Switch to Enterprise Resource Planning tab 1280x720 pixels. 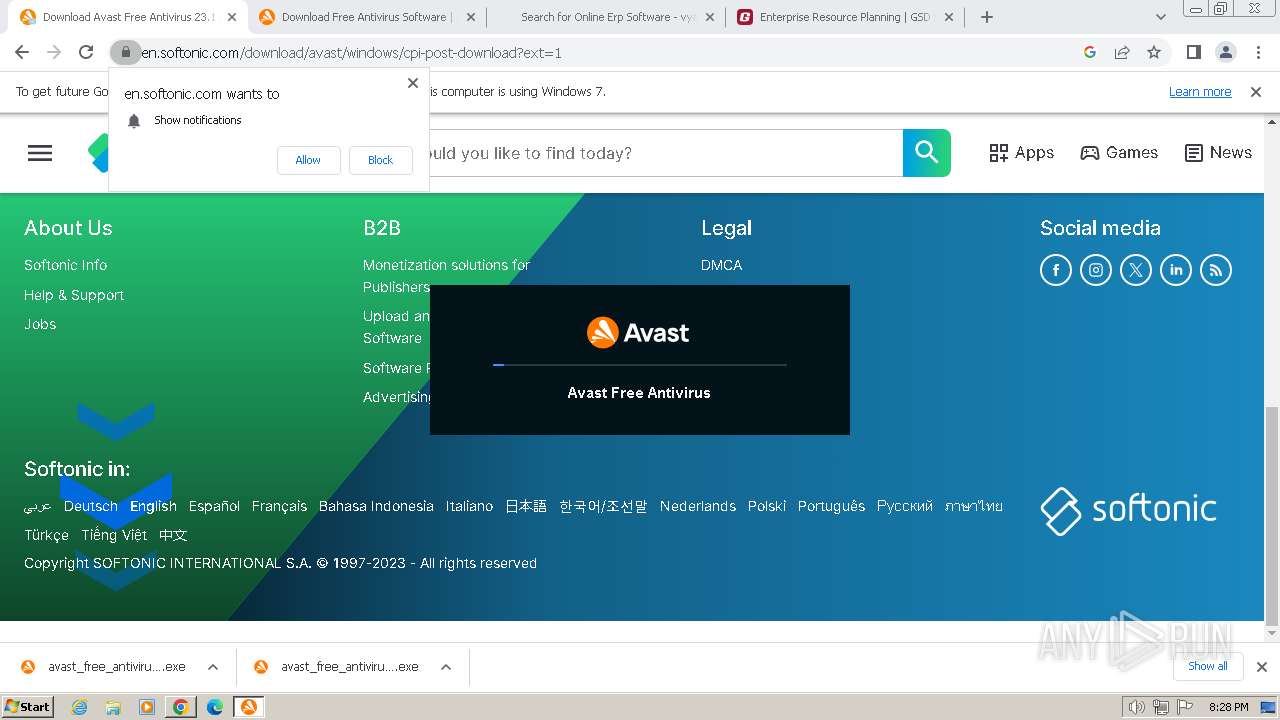pyautogui.click(x=845, y=17)
